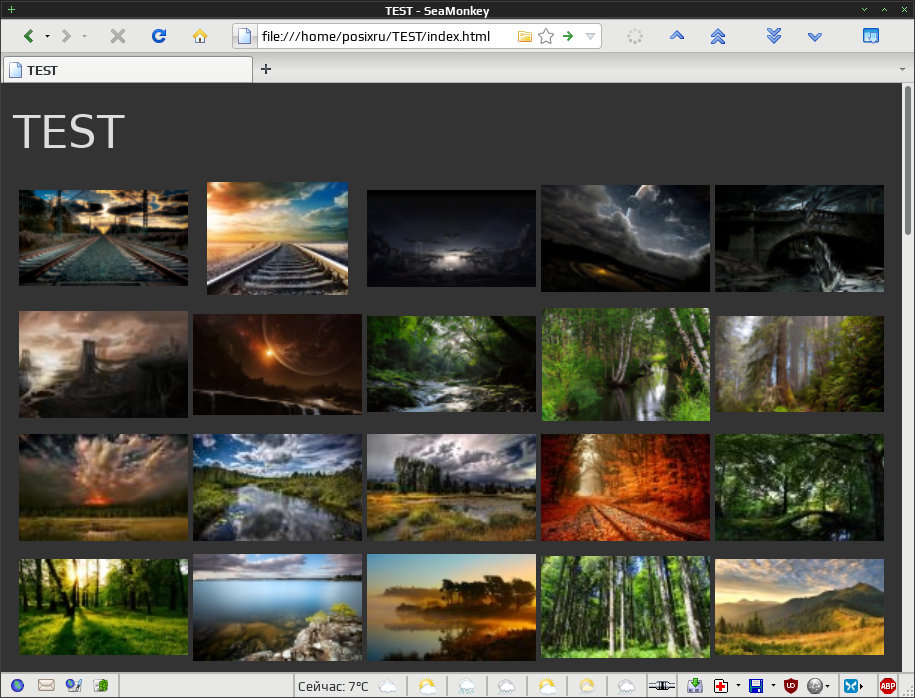The image size is (915, 698).
Task: Reload the page with the blue refresh icon
Action: (159, 36)
